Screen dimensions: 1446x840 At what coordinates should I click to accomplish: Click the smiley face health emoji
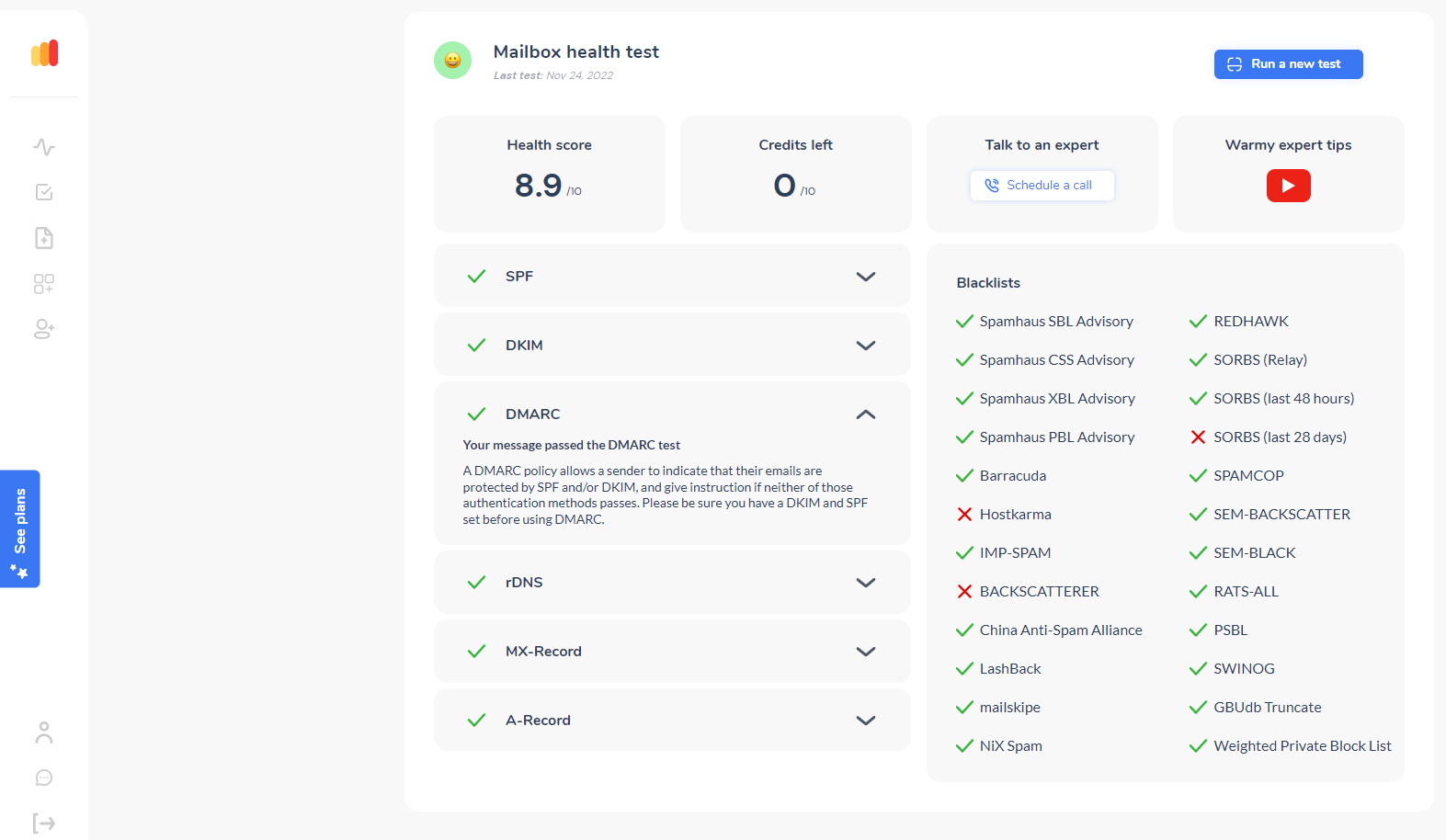click(452, 60)
